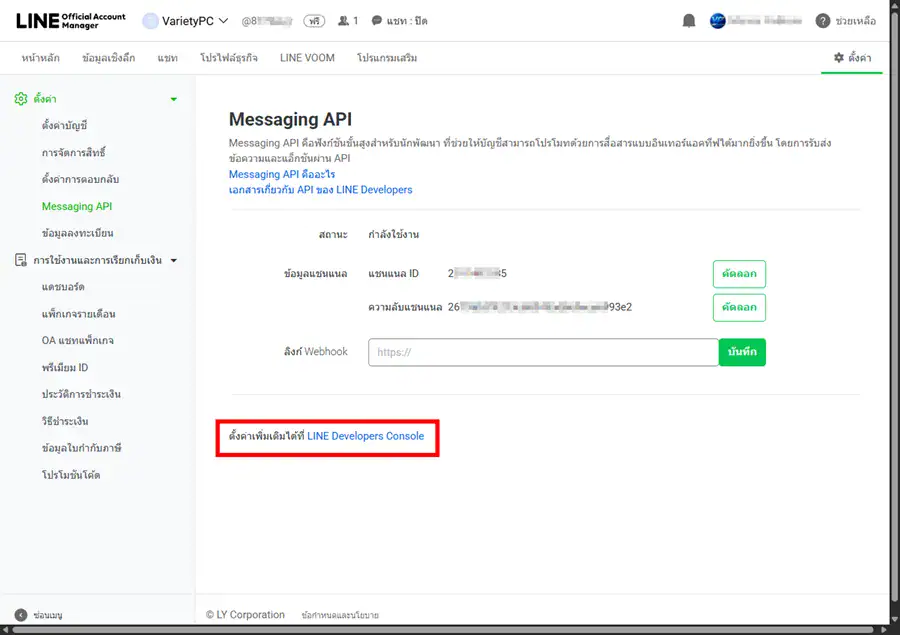Open the Messaging API คืออะไร link

click(x=282, y=174)
